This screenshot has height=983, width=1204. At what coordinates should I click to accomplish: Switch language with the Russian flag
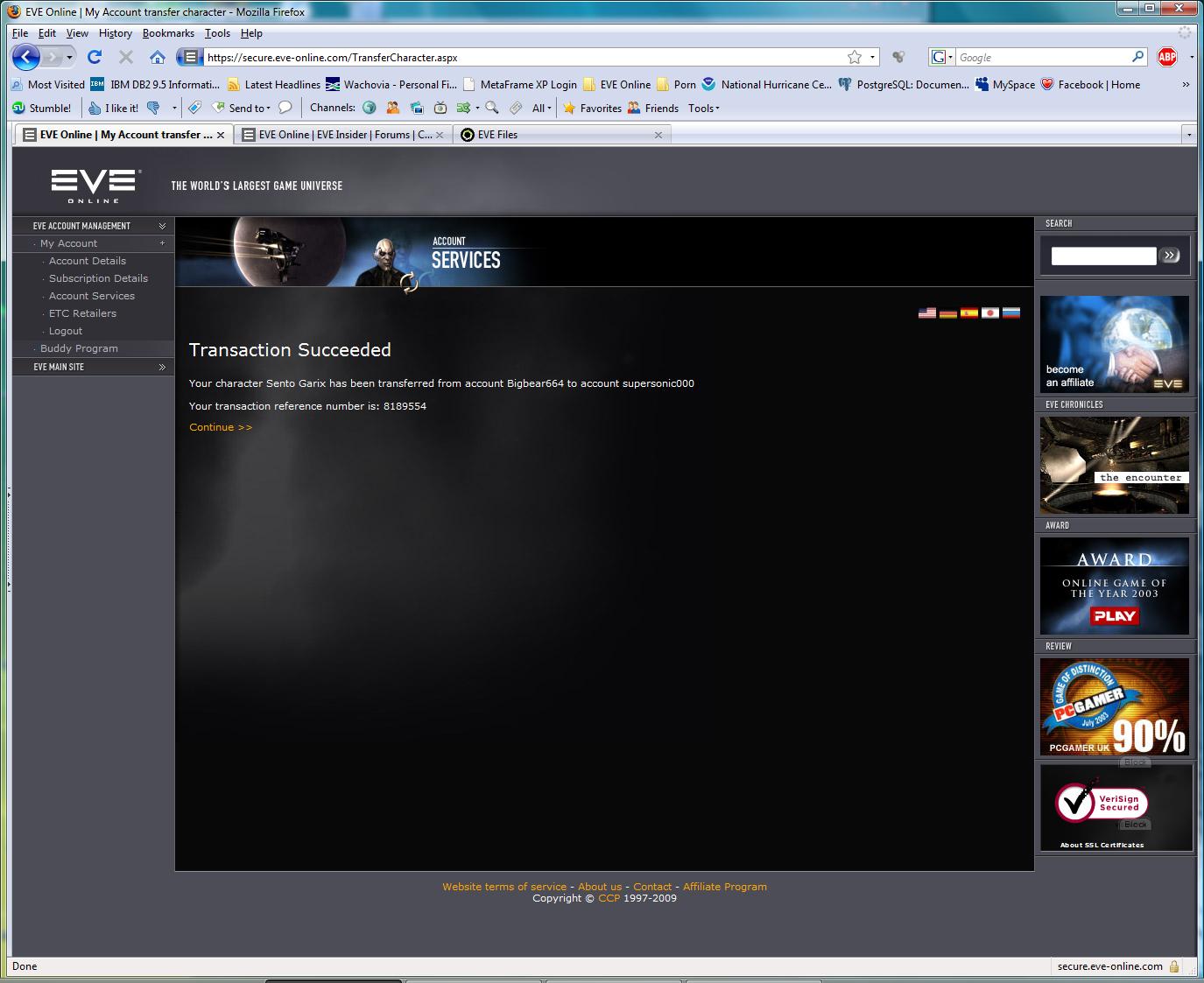click(1011, 312)
